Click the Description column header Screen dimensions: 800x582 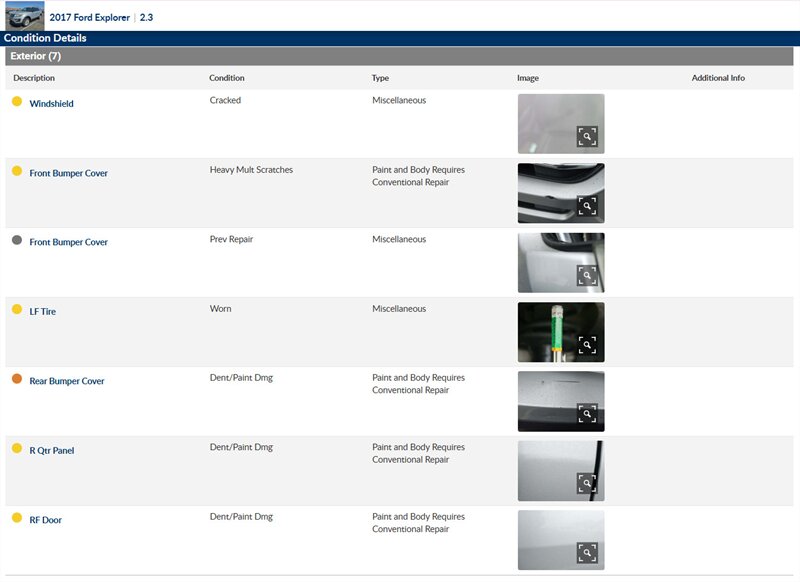point(34,78)
